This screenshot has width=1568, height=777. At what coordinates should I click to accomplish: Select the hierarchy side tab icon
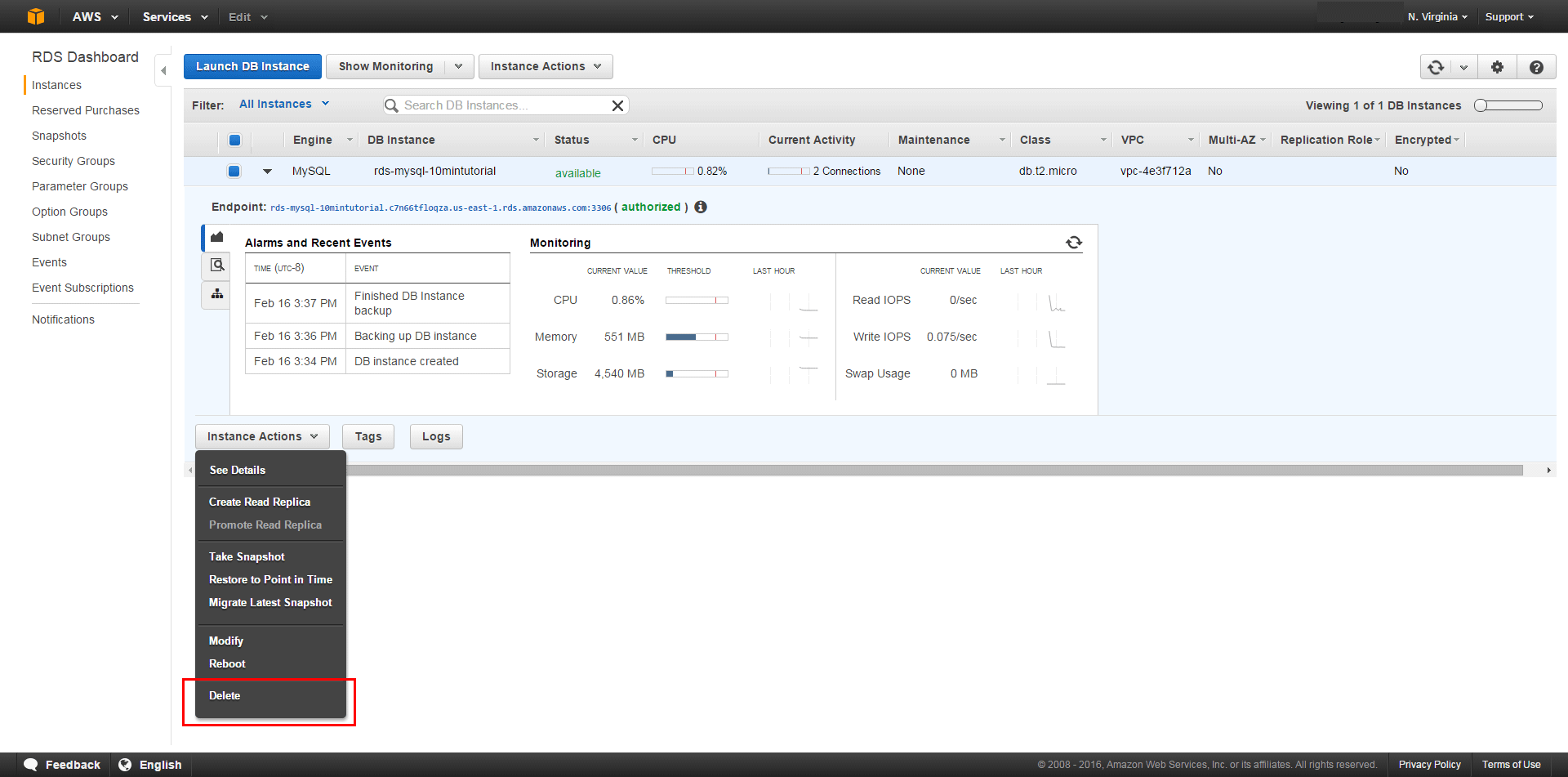[217, 294]
